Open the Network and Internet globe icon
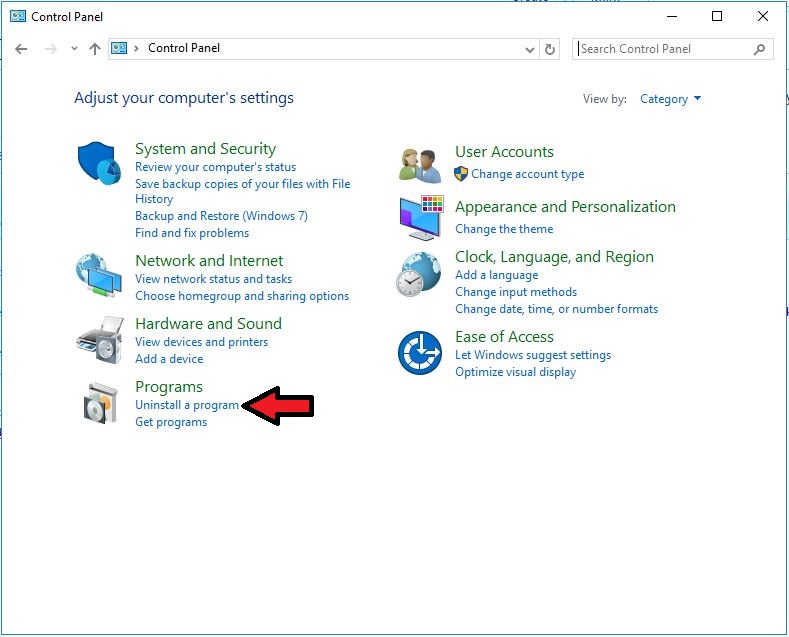 click(x=99, y=276)
